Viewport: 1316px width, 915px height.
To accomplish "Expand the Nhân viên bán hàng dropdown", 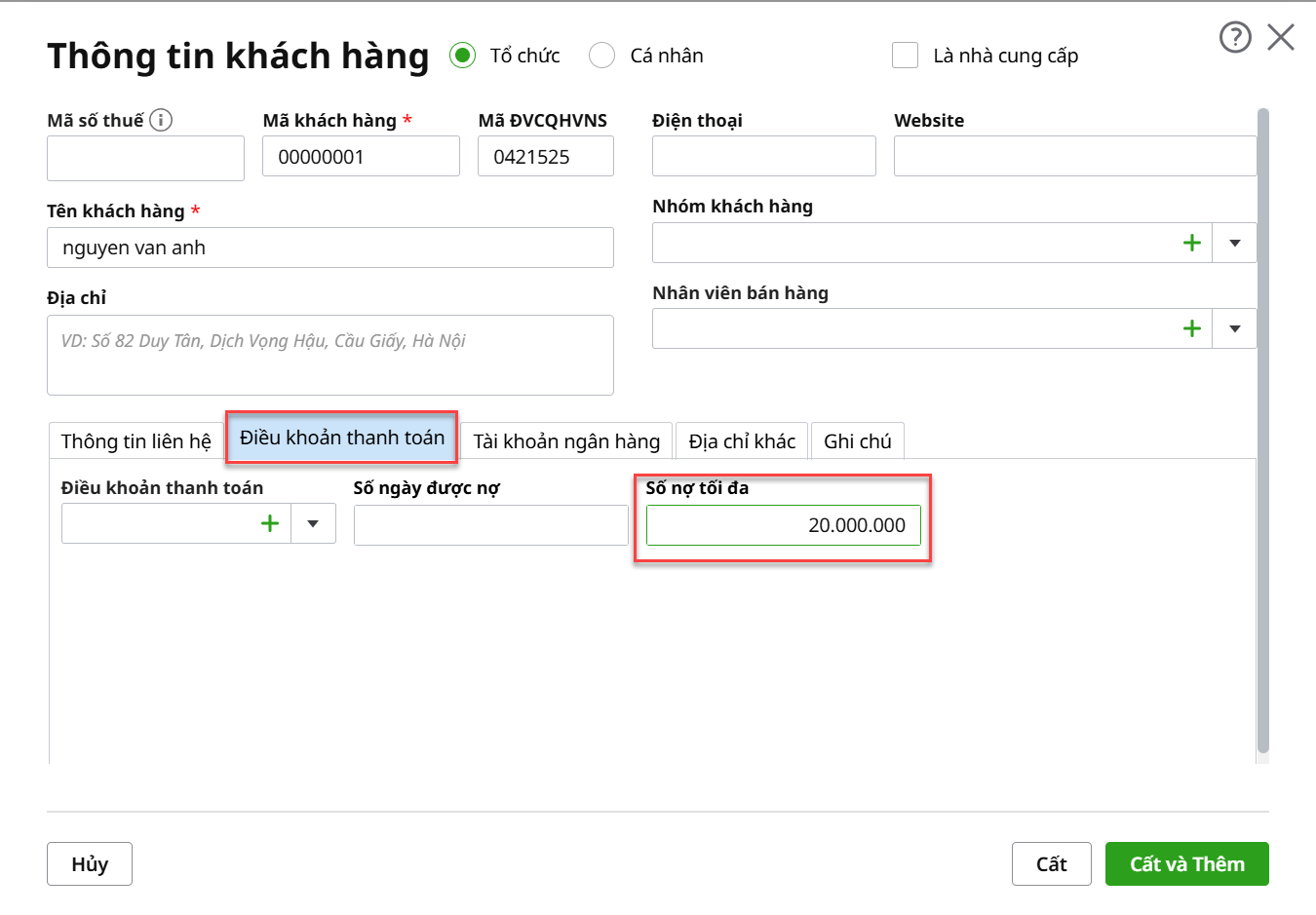I will click(x=1234, y=328).
